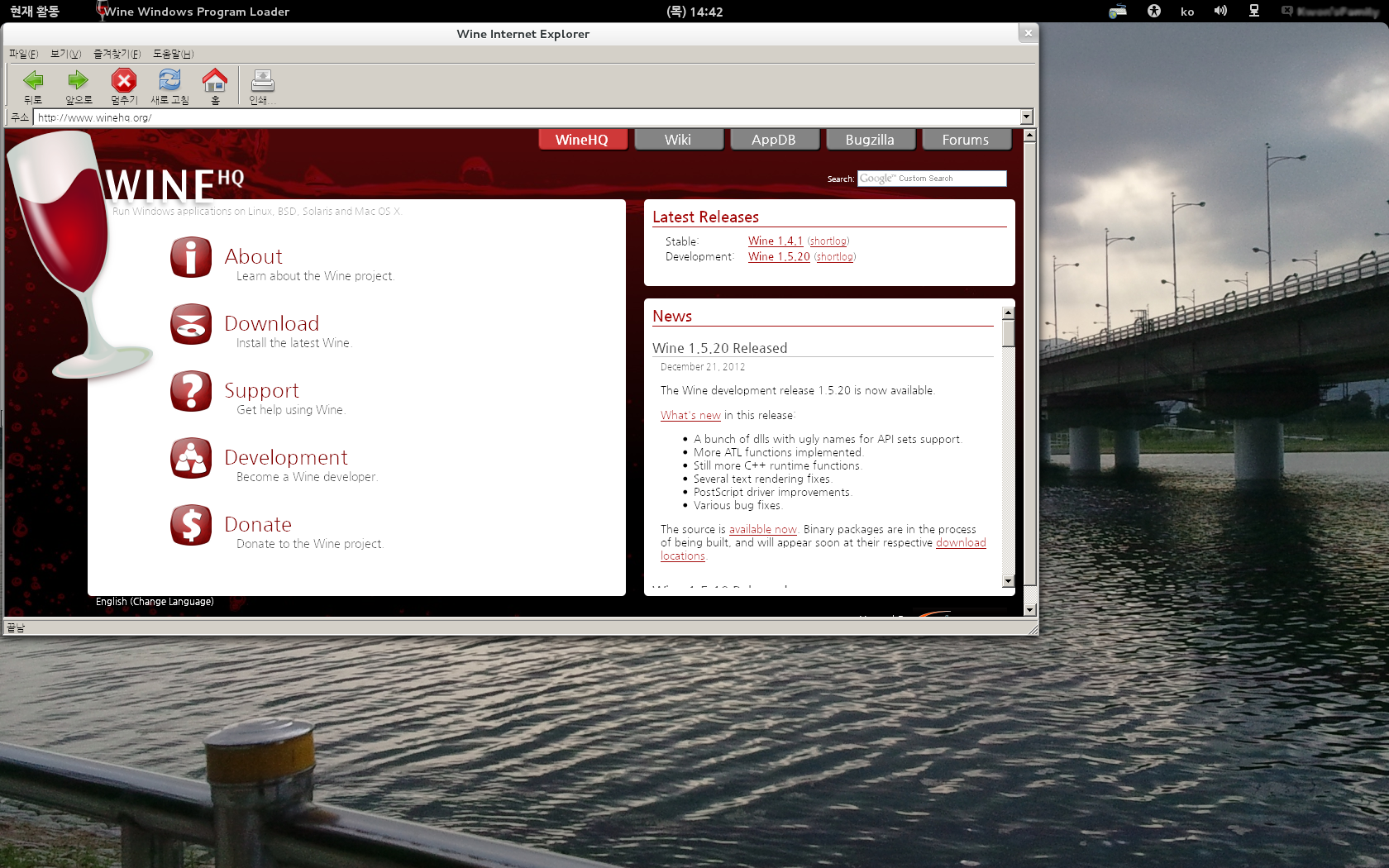Open the Wine 1.4.1 stable release link

click(776, 241)
